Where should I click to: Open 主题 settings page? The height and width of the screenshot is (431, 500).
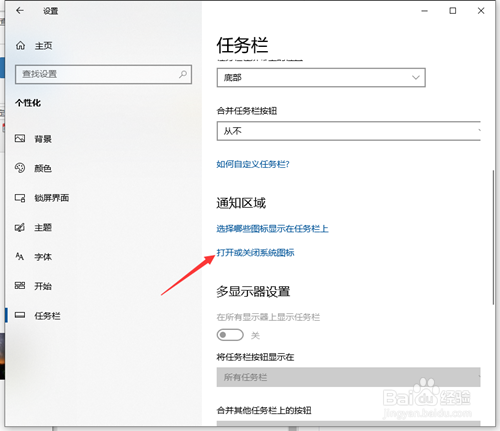point(43,227)
